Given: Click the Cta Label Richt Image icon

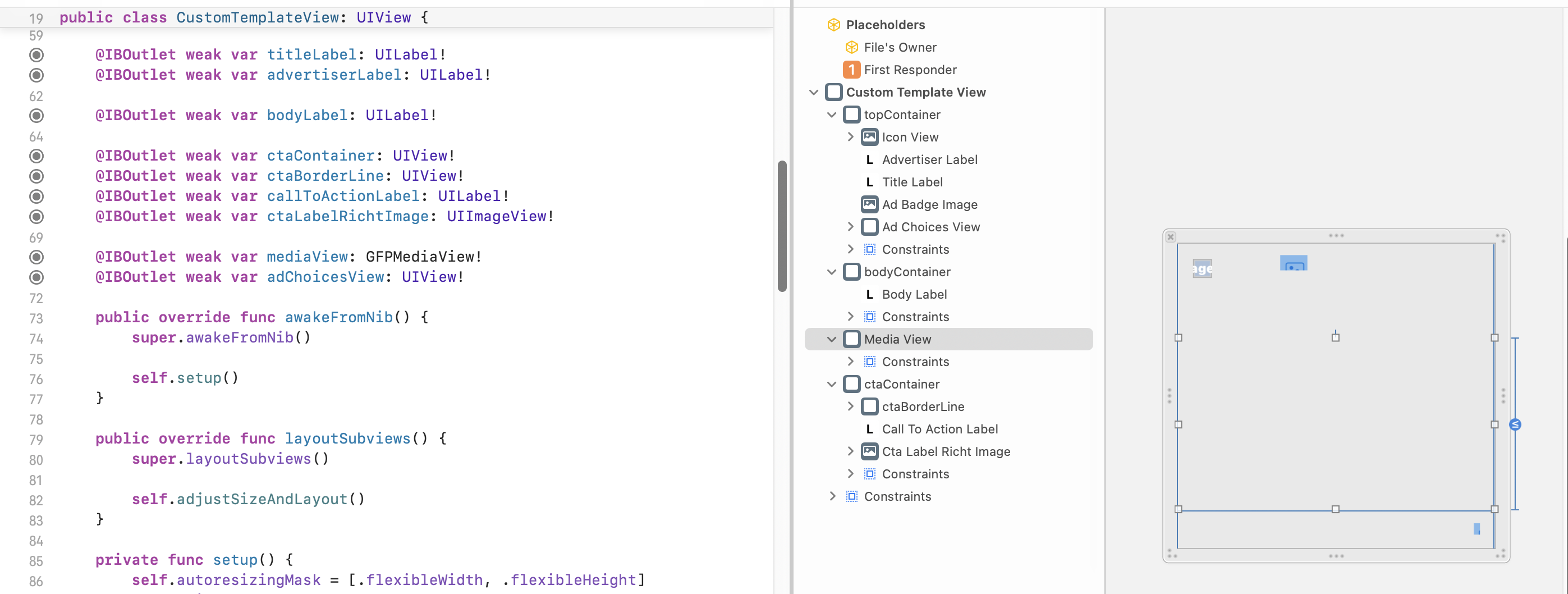Looking at the screenshot, I should click(869, 451).
